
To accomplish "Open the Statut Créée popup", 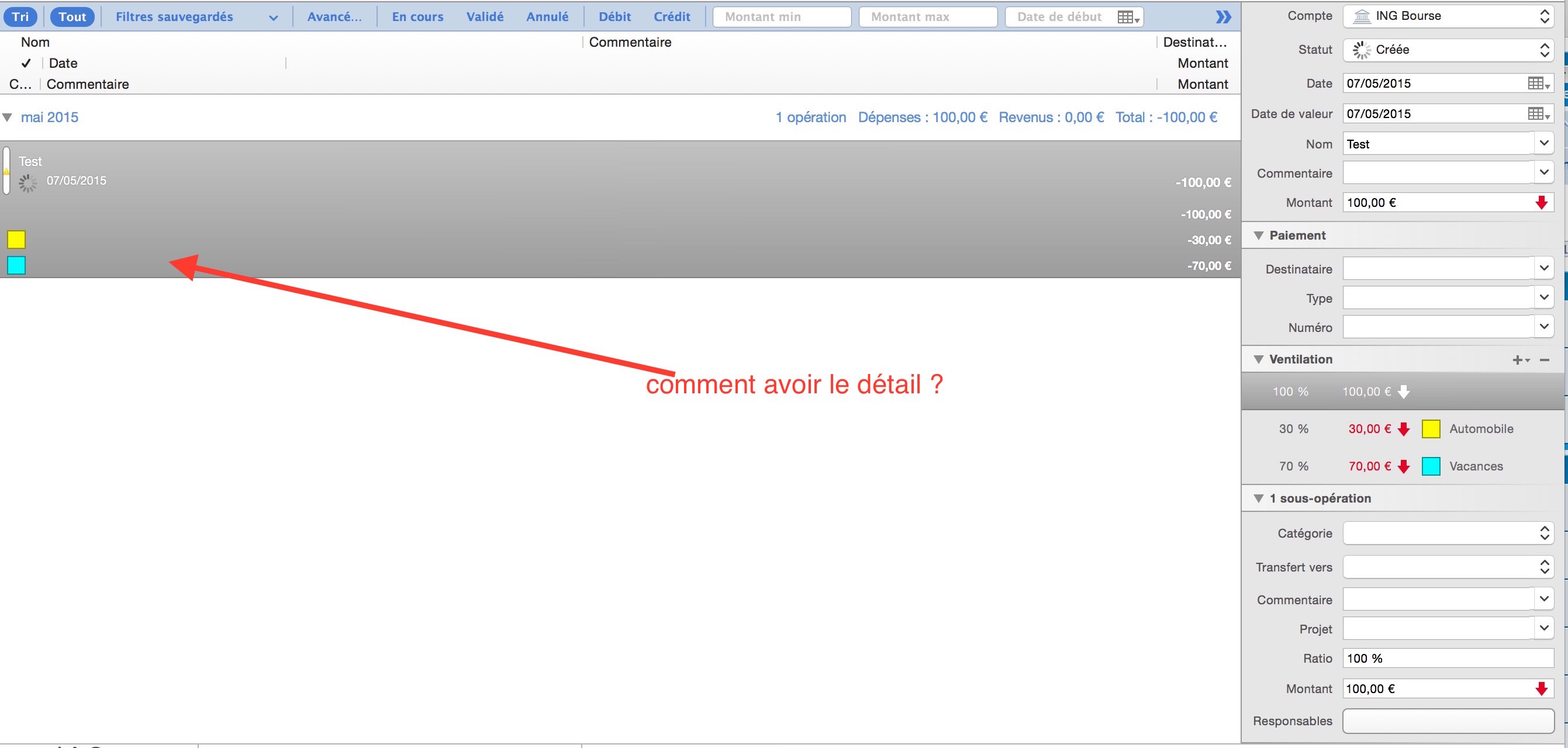I will [1448, 50].
